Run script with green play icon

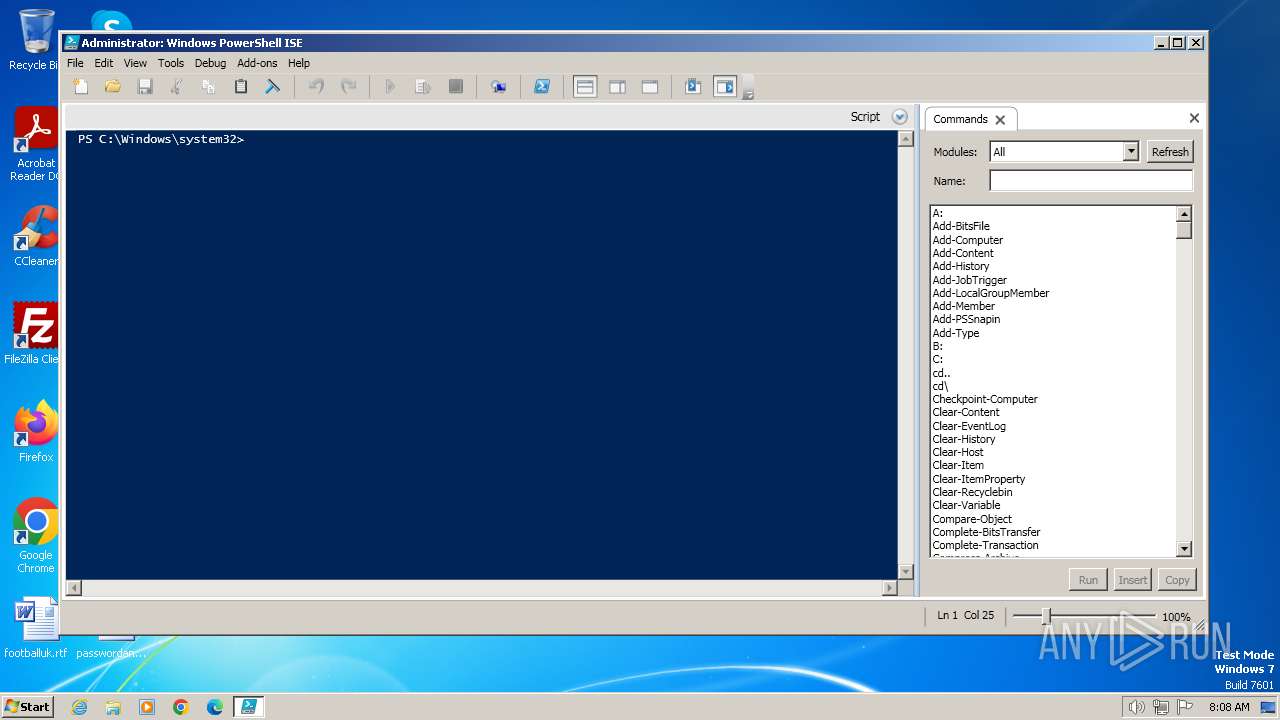(x=390, y=87)
